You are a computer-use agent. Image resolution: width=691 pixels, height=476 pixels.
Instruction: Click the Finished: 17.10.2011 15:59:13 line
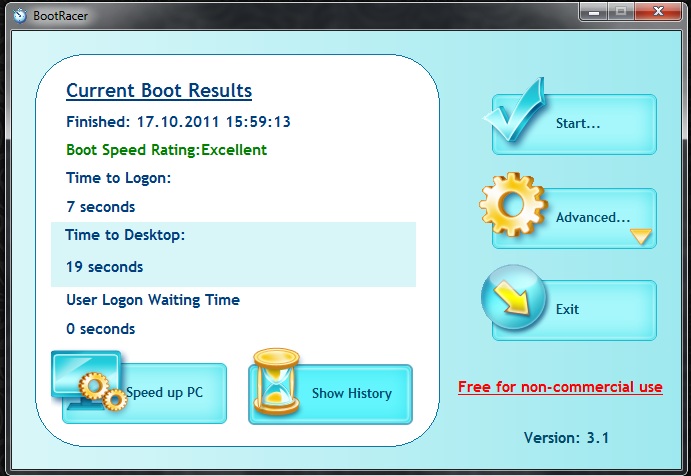tap(178, 122)
